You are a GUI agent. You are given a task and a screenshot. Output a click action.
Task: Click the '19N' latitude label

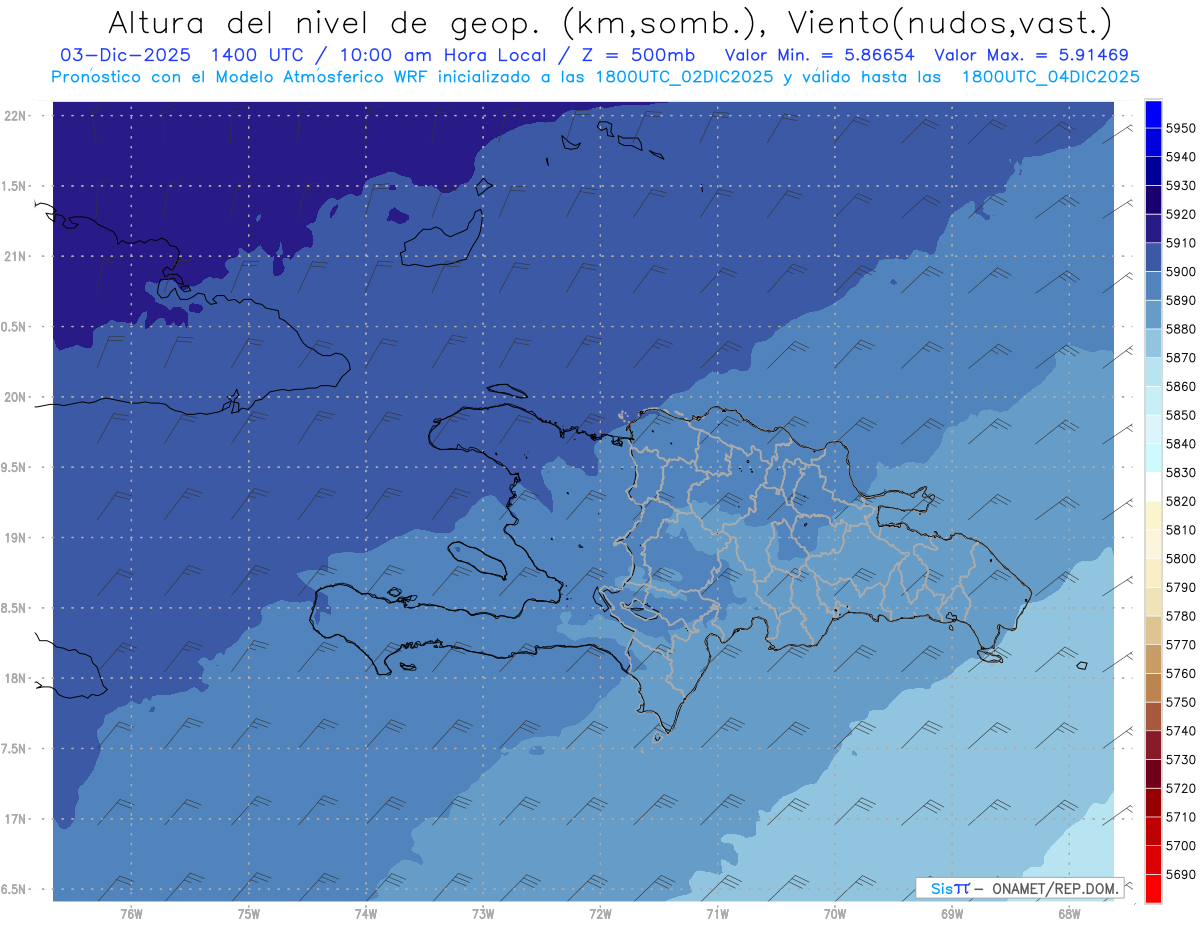pos(16,538)
